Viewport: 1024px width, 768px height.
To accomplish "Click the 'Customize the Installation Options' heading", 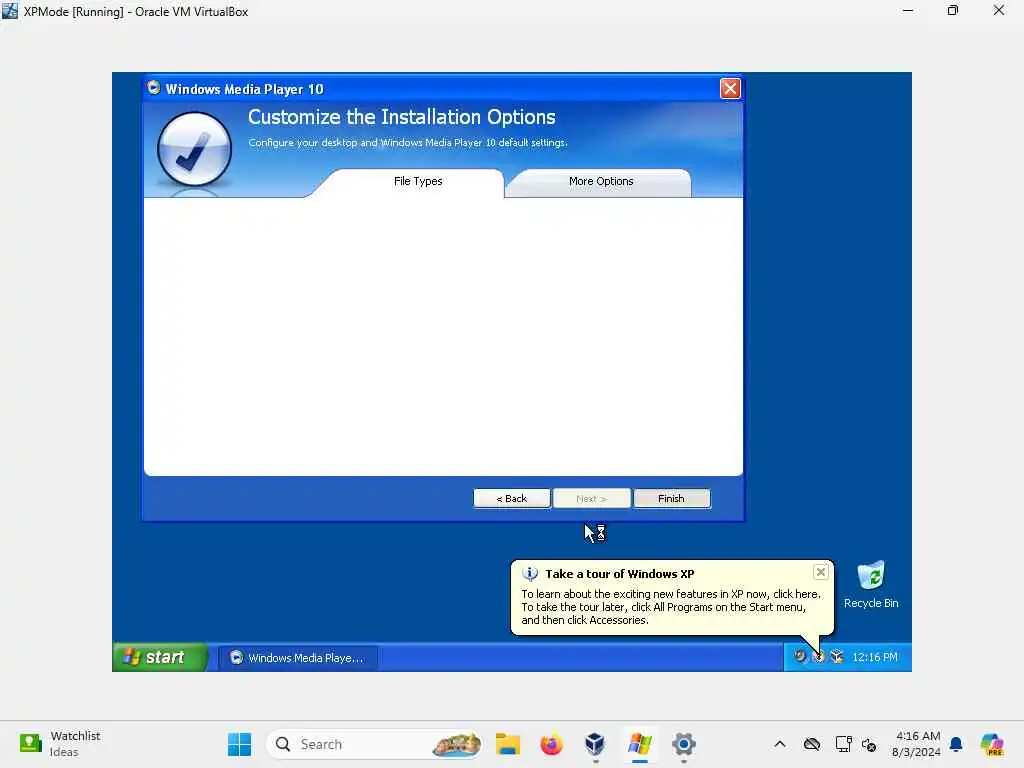I will pyautogui.click(x=402, y=117).
